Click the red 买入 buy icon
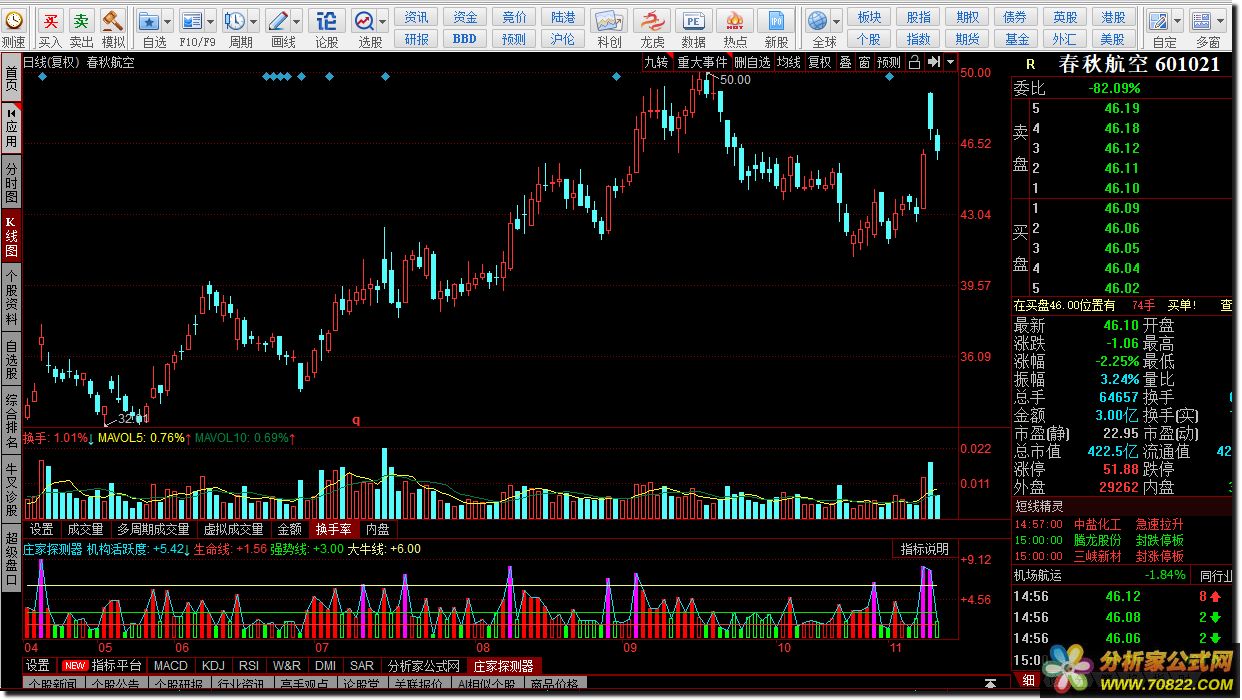 [50, 20]
